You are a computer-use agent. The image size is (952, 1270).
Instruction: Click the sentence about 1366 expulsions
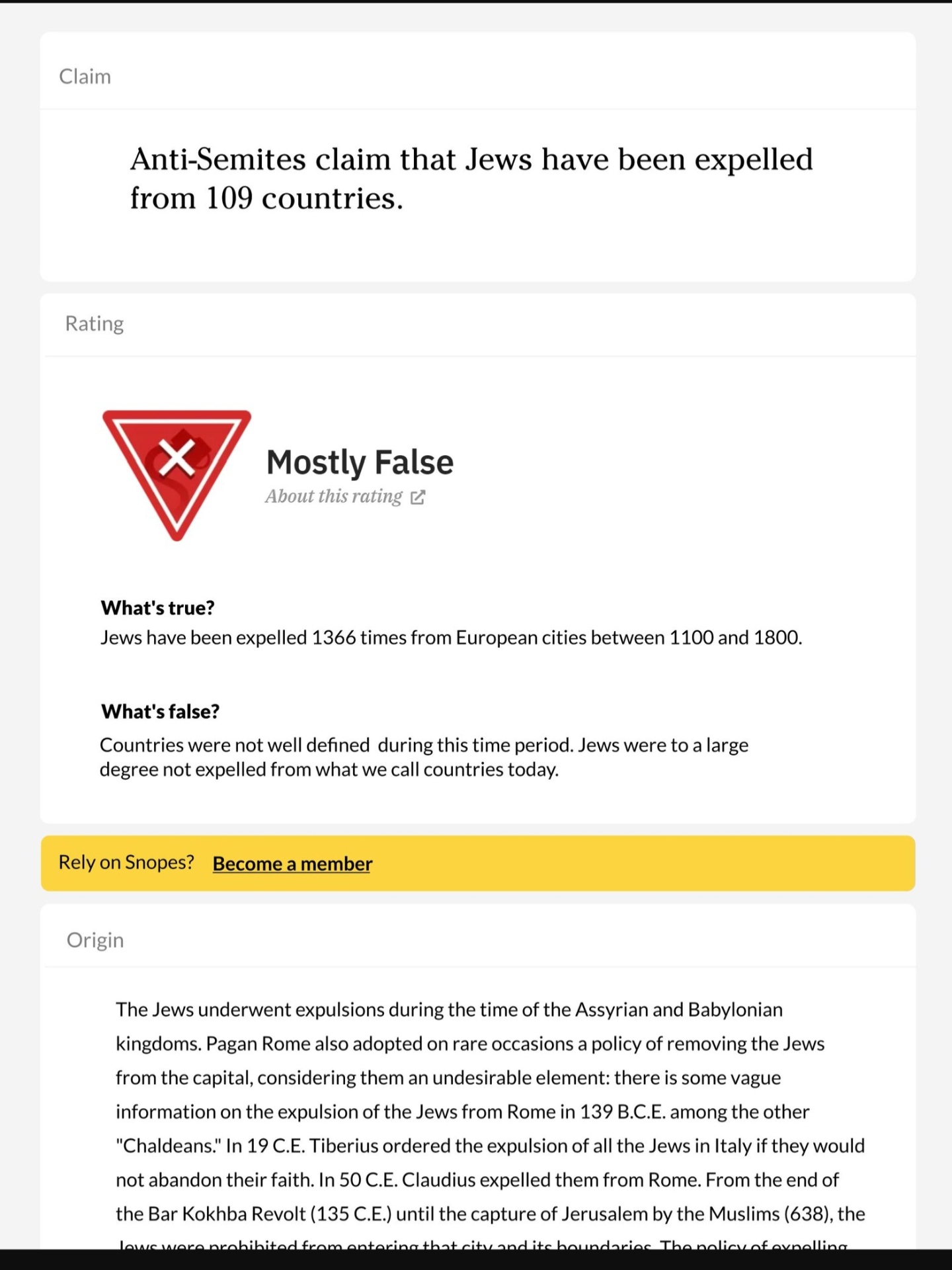(x=451, y=638)
